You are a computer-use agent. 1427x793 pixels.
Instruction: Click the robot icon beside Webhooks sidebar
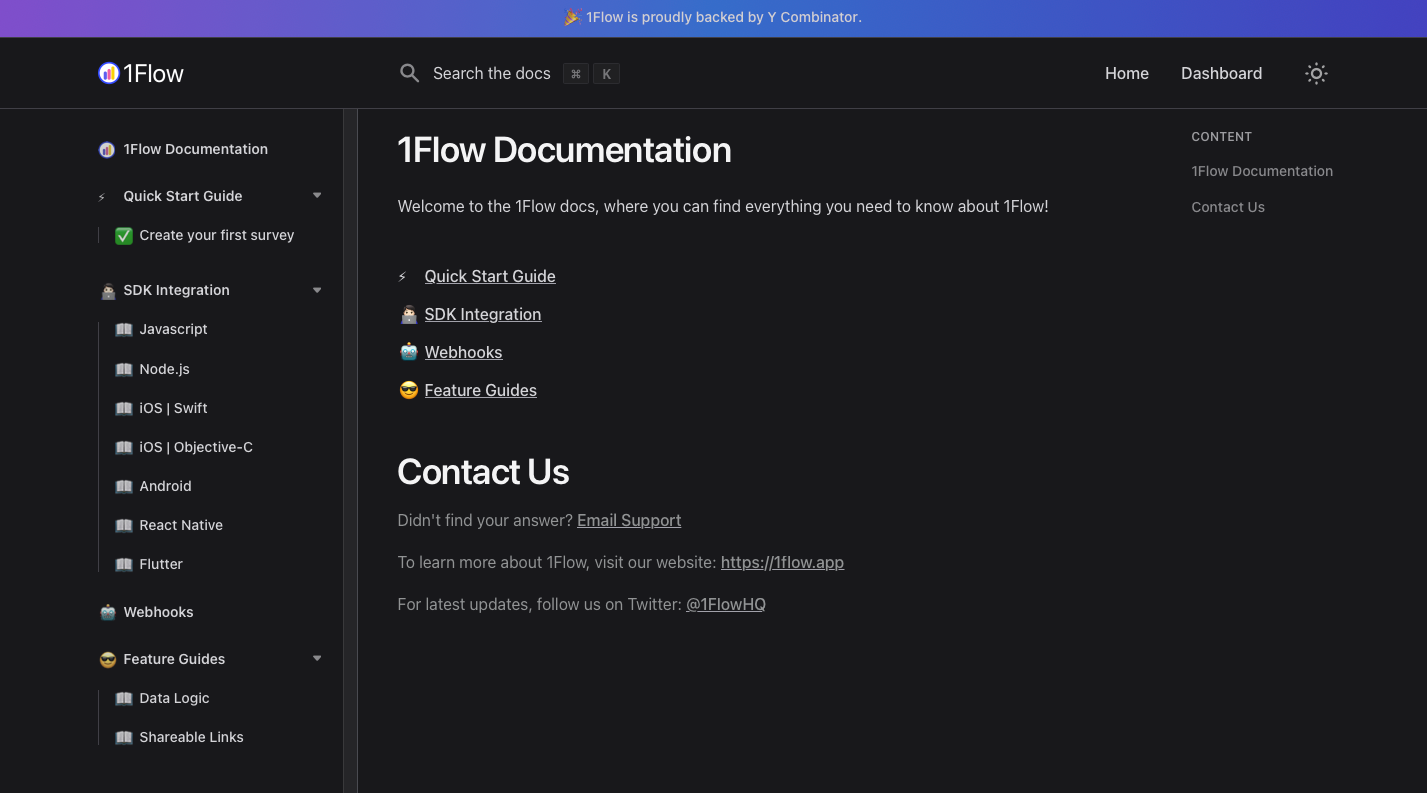click(108, 612)
